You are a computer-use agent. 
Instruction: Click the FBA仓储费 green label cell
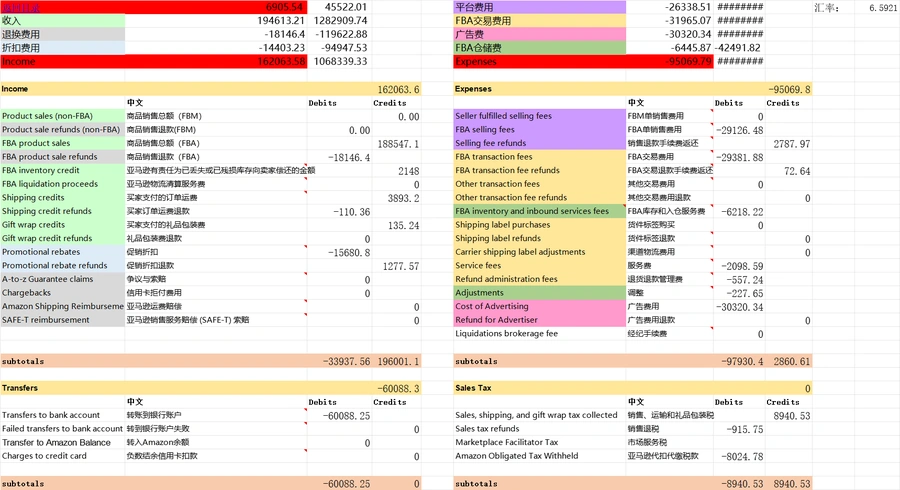[x=540, y=48]
